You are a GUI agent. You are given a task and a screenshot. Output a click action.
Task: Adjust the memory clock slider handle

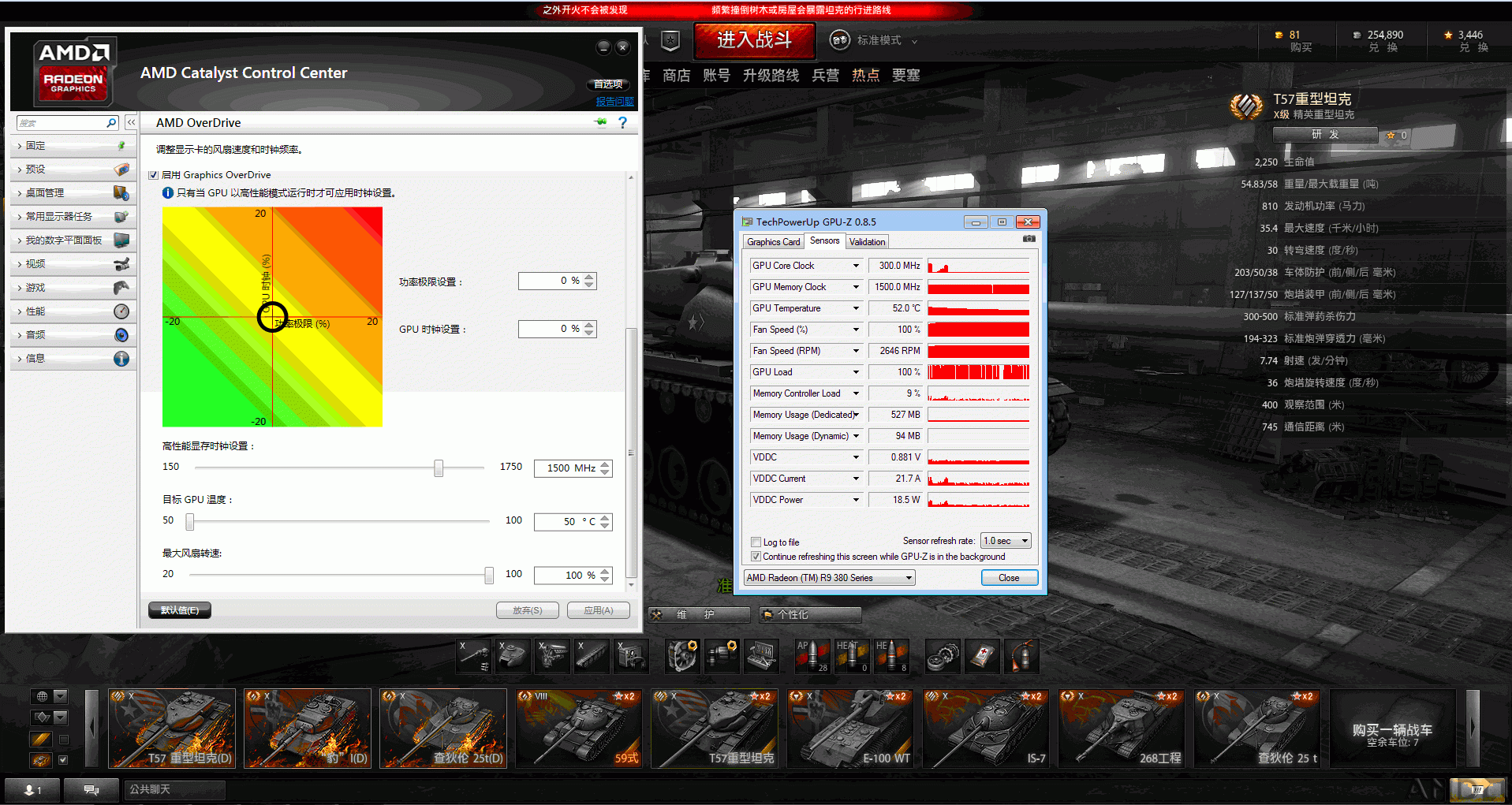tap(439, 468)
